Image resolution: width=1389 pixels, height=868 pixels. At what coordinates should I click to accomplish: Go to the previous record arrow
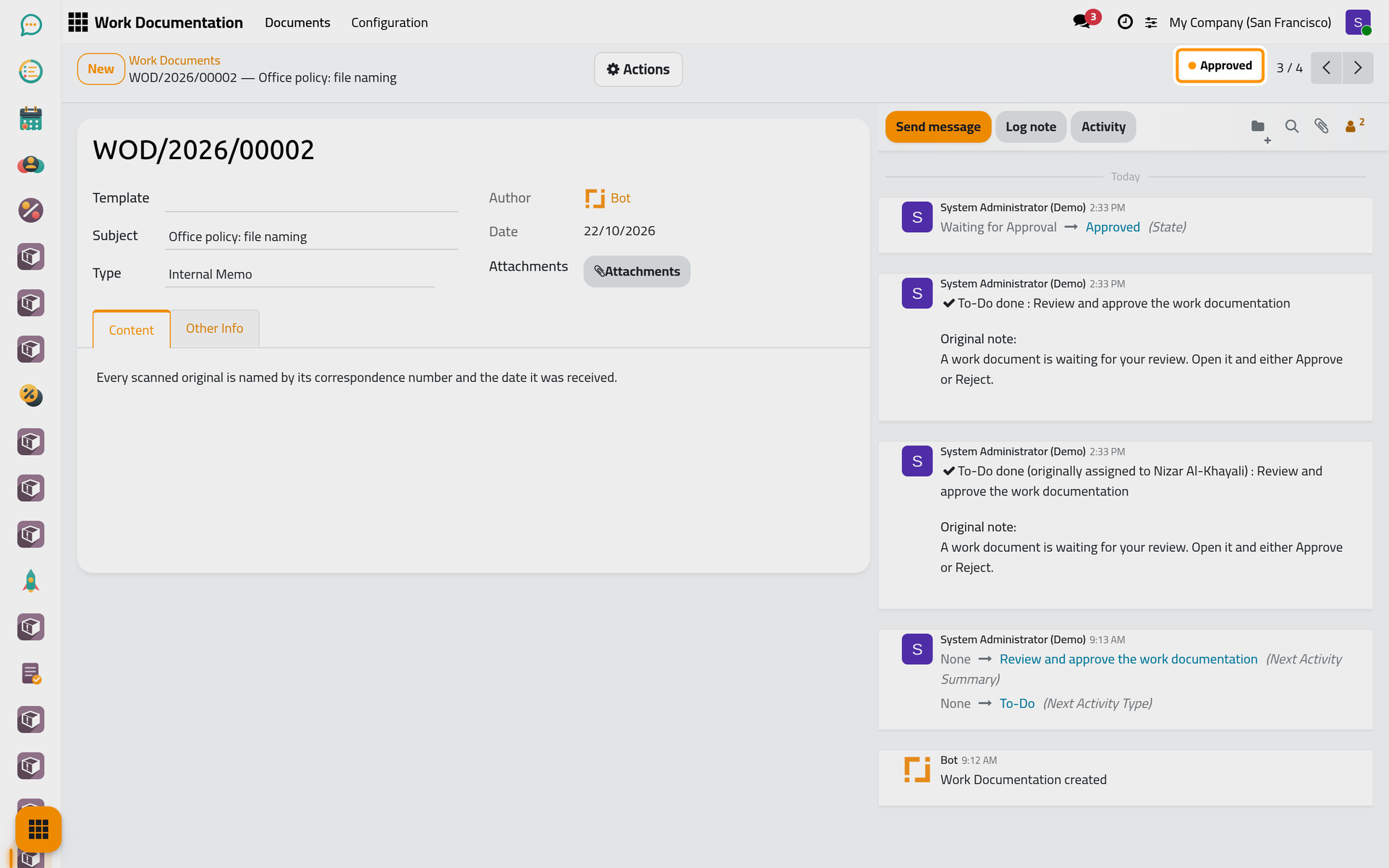click(1326, 68)
